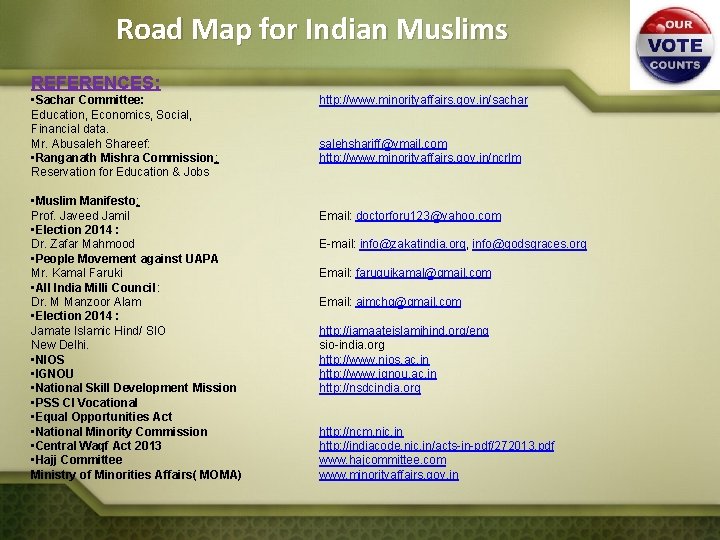Select the All India Milli Council text
This screenshot has width=720, height=540.
click(95, 288)
